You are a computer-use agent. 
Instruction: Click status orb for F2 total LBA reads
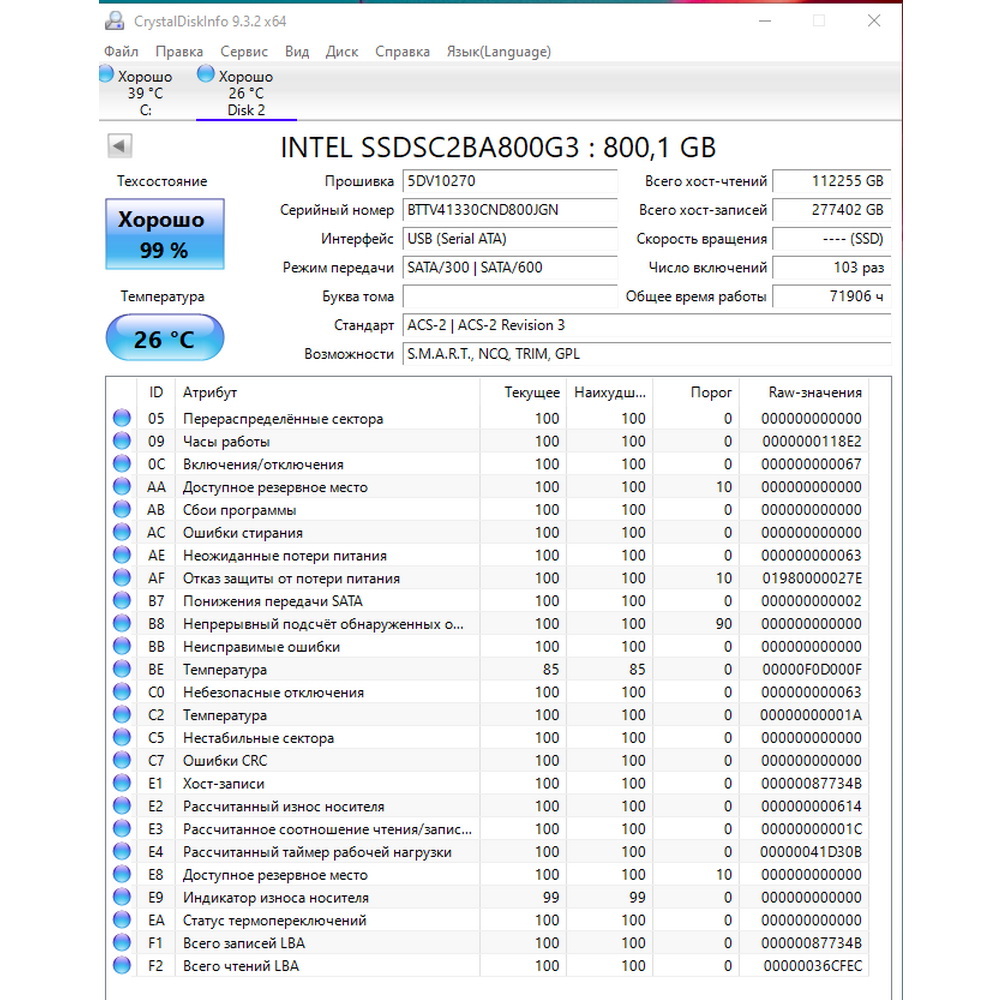122,966
